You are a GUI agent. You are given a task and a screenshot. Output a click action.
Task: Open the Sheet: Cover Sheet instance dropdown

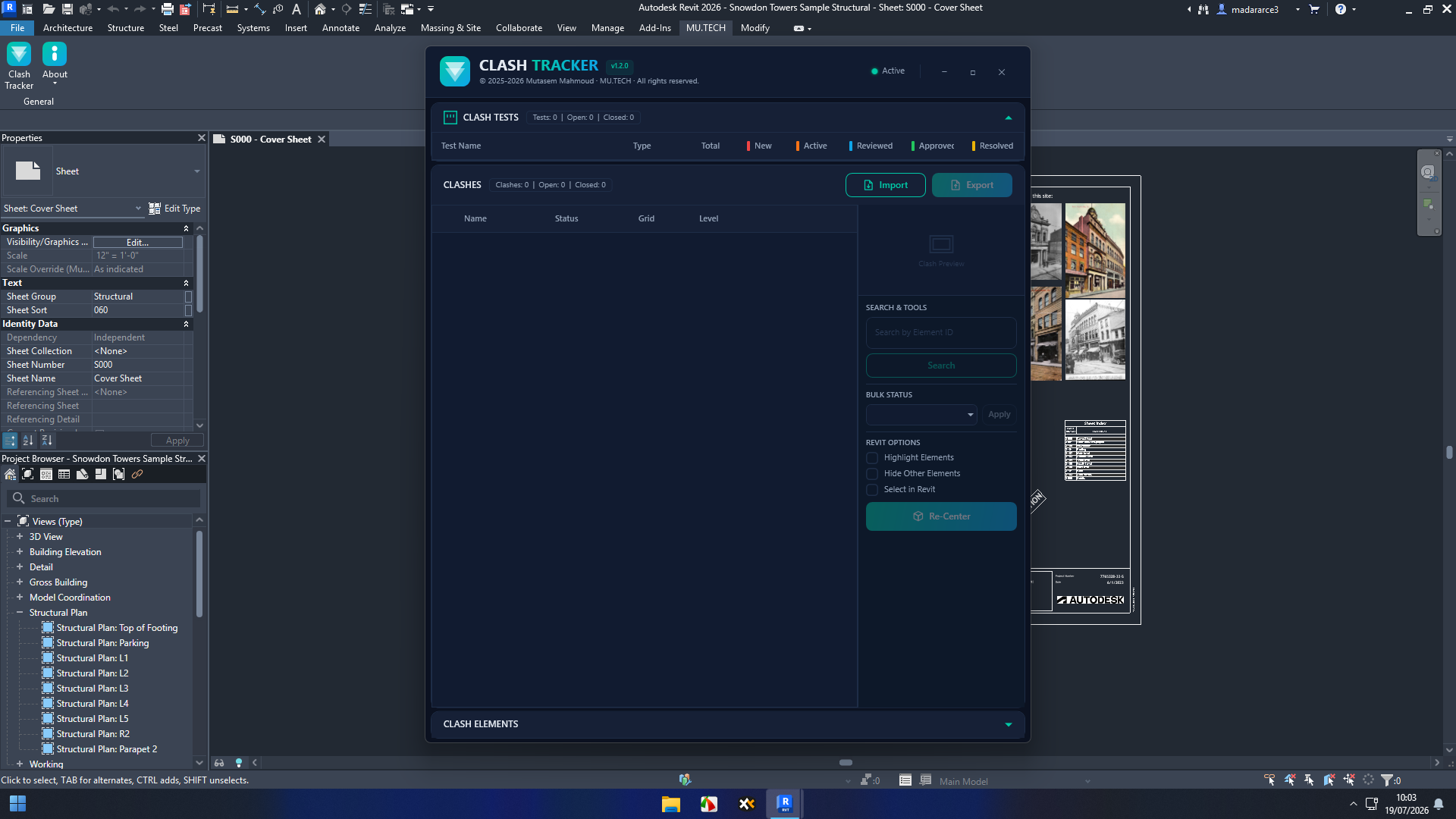coord(73,209)
